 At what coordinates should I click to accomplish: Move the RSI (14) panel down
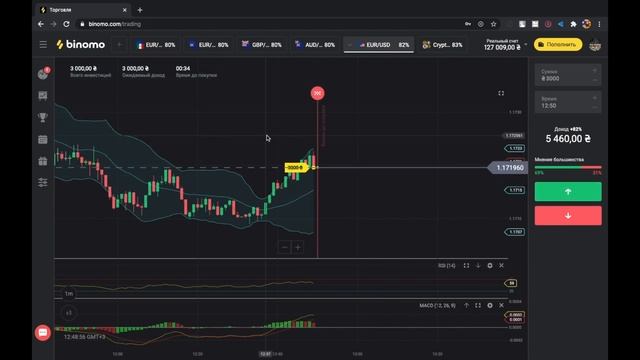[x=478, y=266]
